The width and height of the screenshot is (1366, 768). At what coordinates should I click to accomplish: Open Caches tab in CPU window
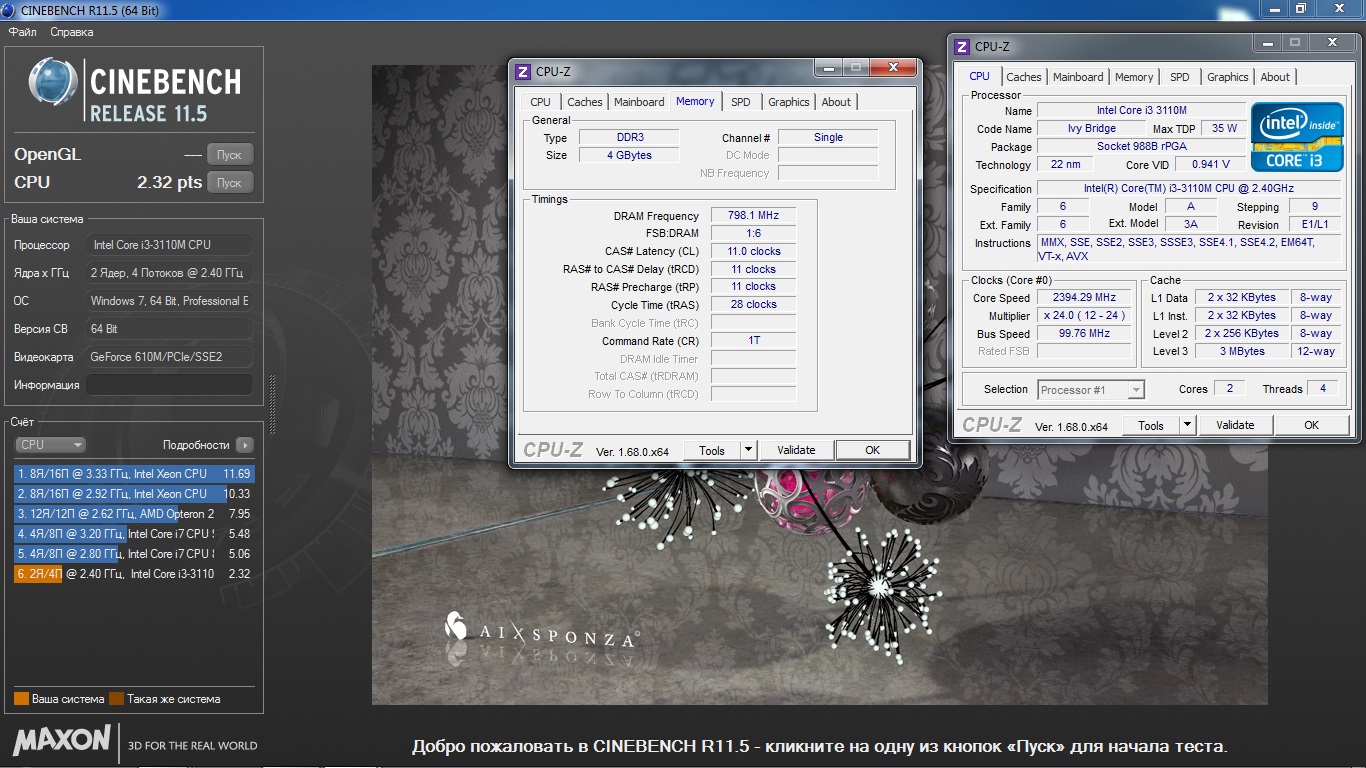pyautogui.click(x=1024, y=77)
